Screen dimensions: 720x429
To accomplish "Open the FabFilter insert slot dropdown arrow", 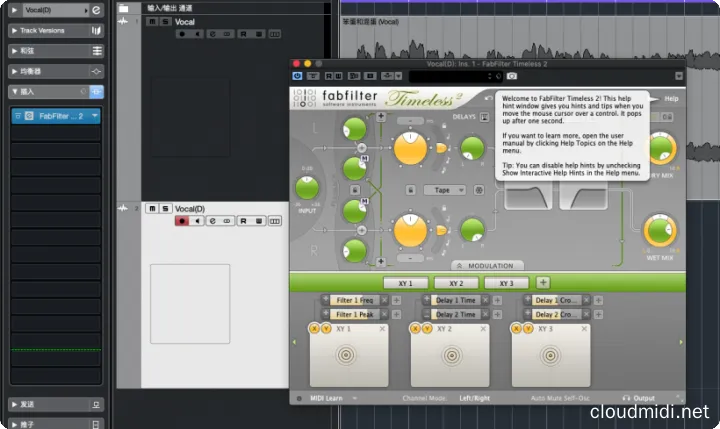I will pos(95,116).
